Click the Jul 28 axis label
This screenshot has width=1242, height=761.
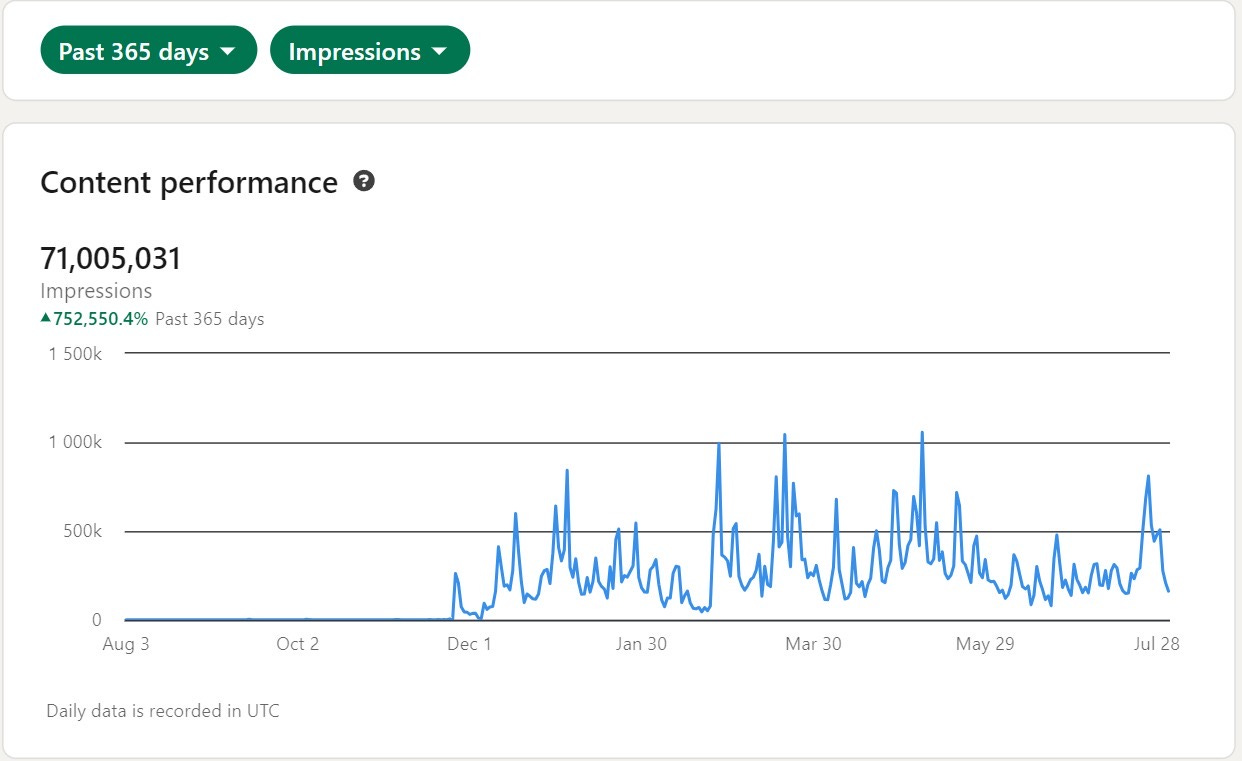[x=1157, y=644]
